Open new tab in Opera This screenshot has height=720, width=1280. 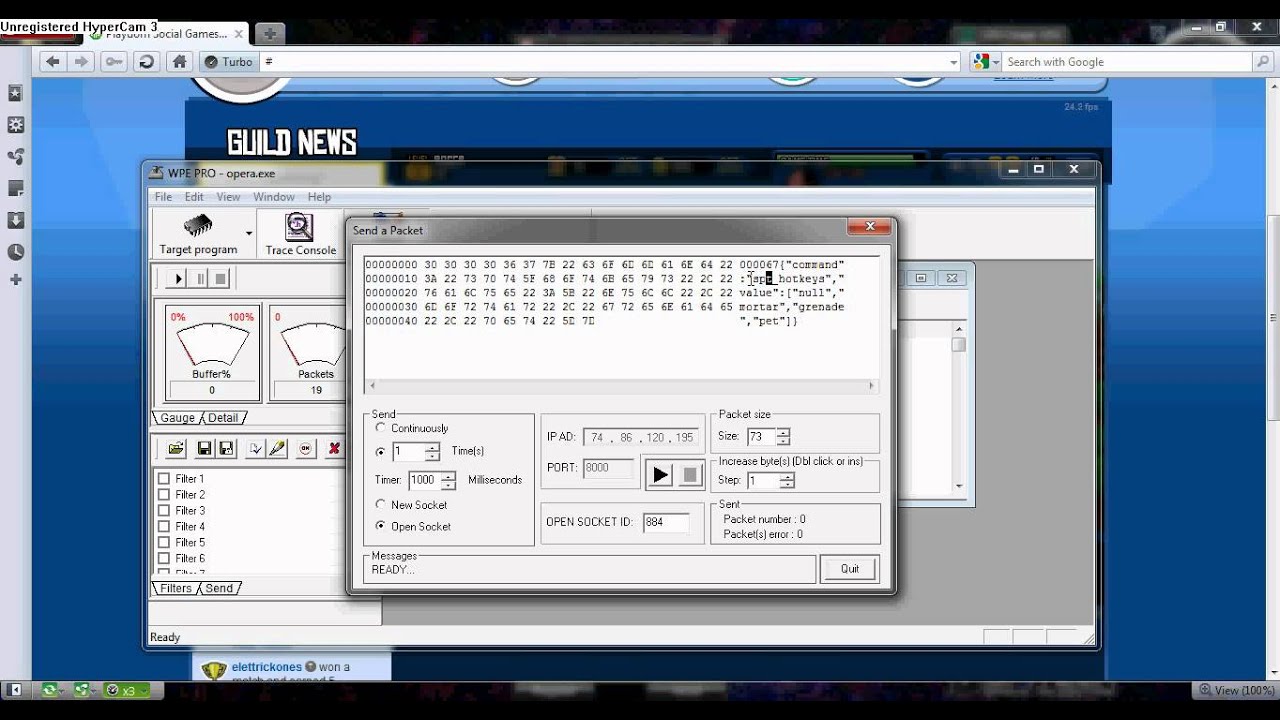click(269, 34)
